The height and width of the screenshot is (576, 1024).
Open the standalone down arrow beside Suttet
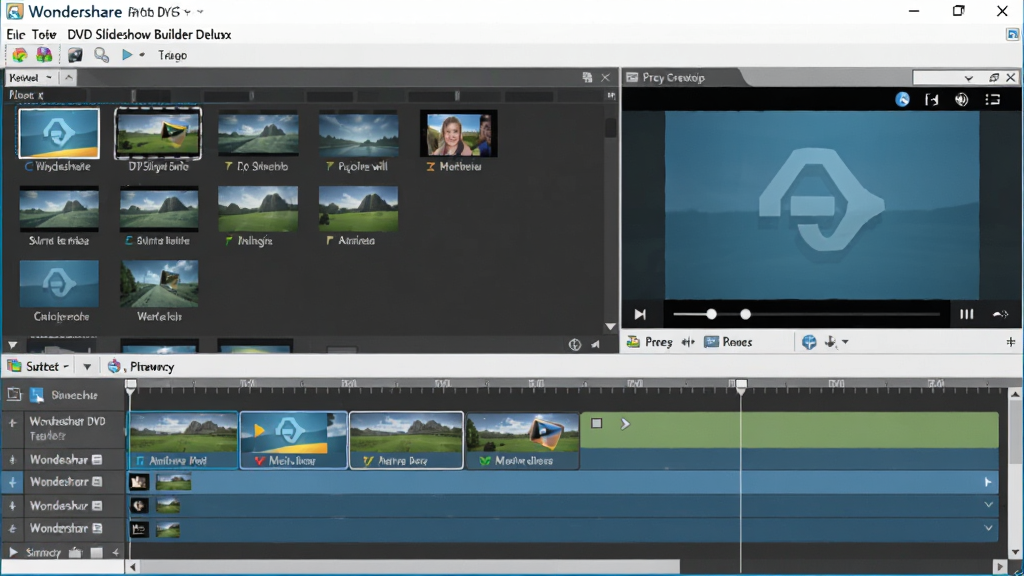point(87,367)
